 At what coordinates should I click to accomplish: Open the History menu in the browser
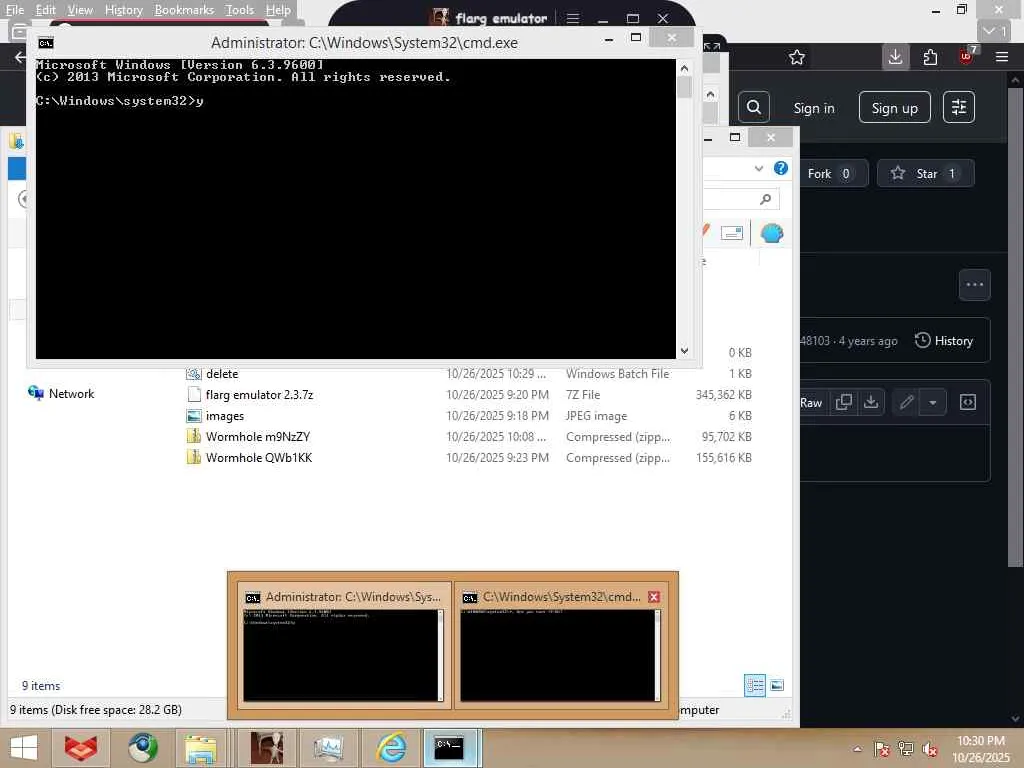tap(123, 10)
